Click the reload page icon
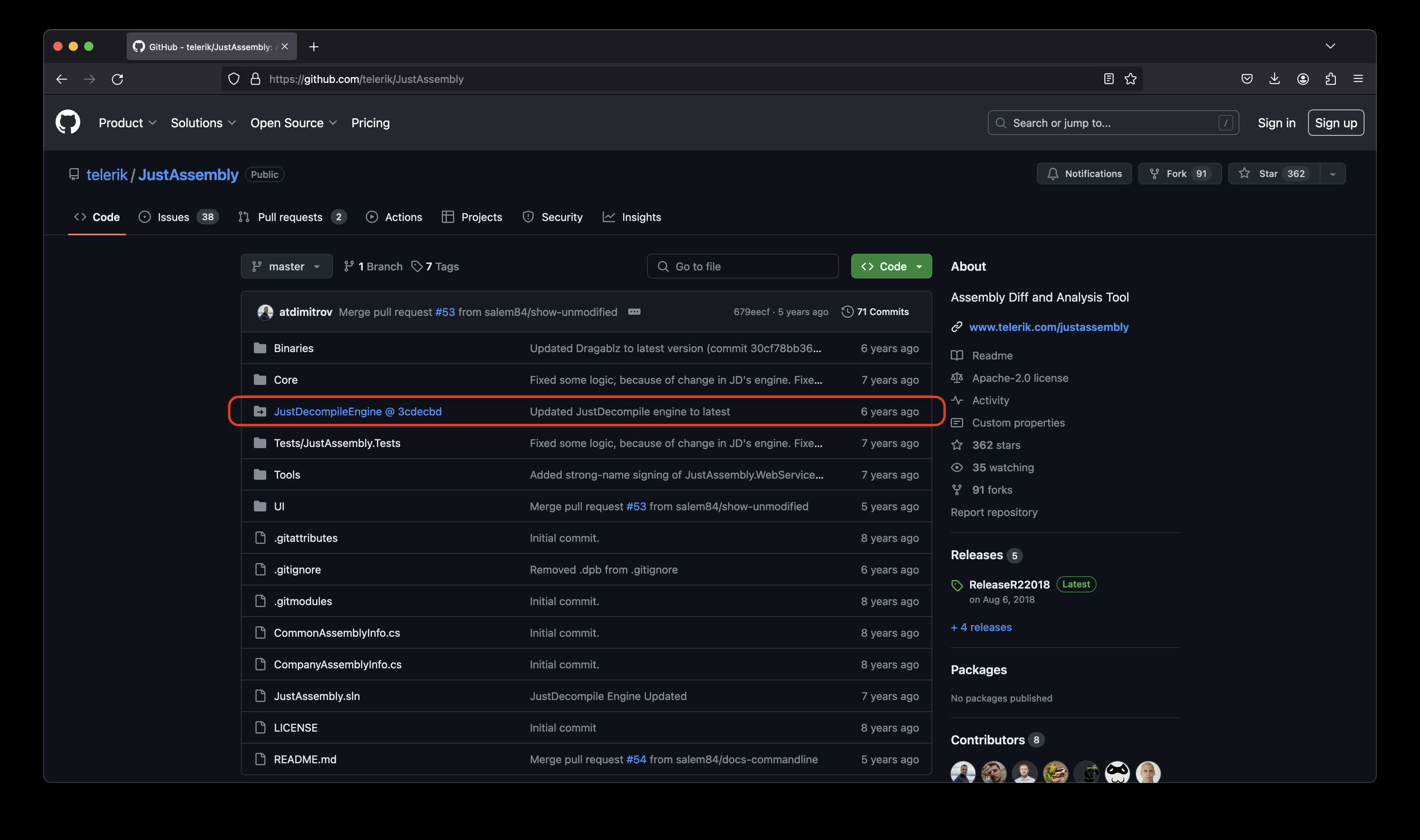Image resolution: width=1420 pixels, height=840 pixels. (x=117, y=79)
